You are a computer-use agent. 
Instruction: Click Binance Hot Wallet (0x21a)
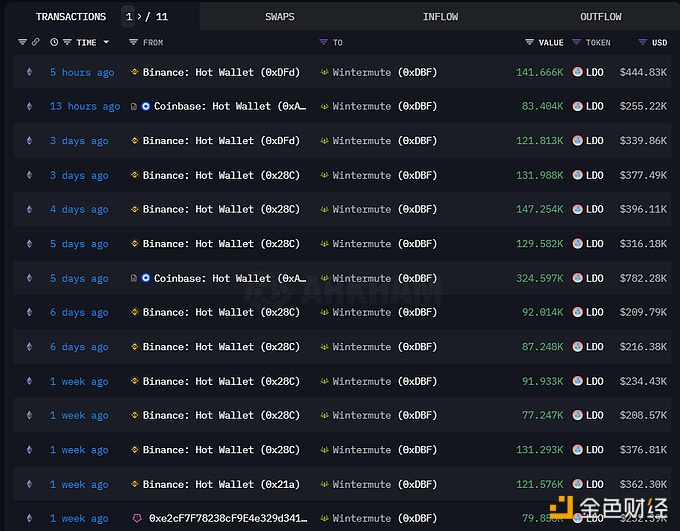click(221, 485)
